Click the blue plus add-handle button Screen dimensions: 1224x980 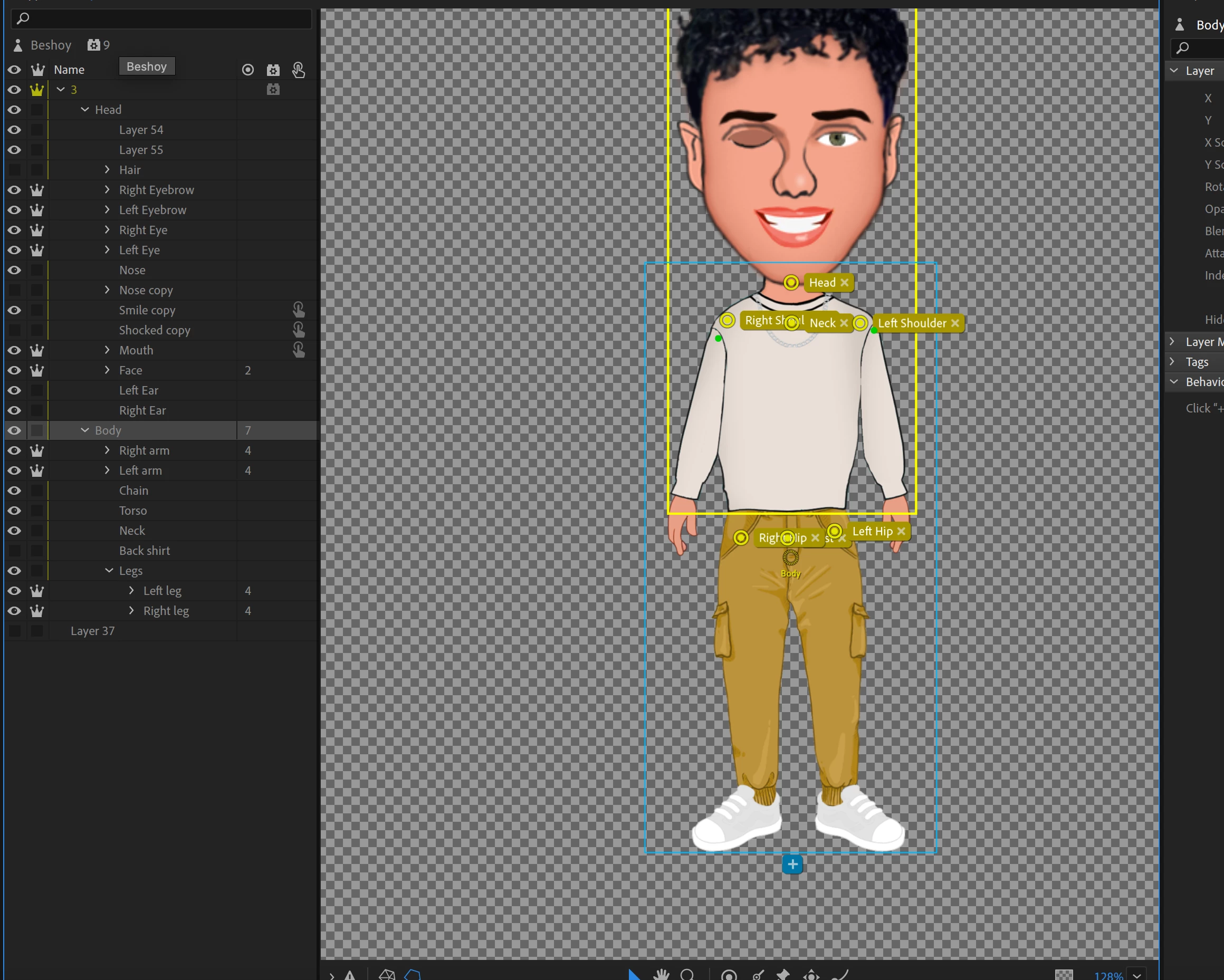coord(792,864)
